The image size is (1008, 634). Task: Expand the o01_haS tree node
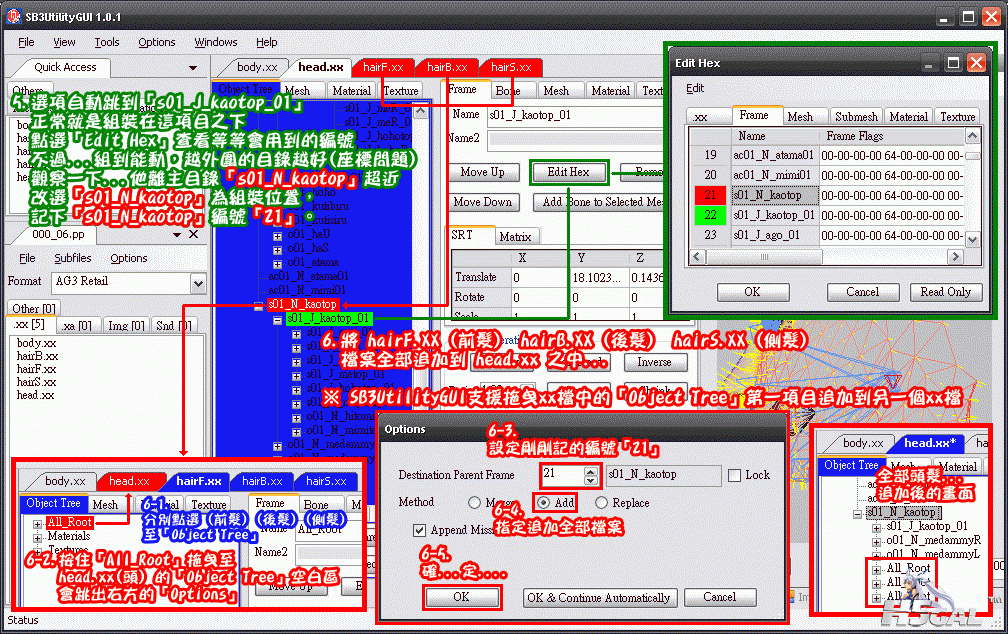[x=277, y=249]
